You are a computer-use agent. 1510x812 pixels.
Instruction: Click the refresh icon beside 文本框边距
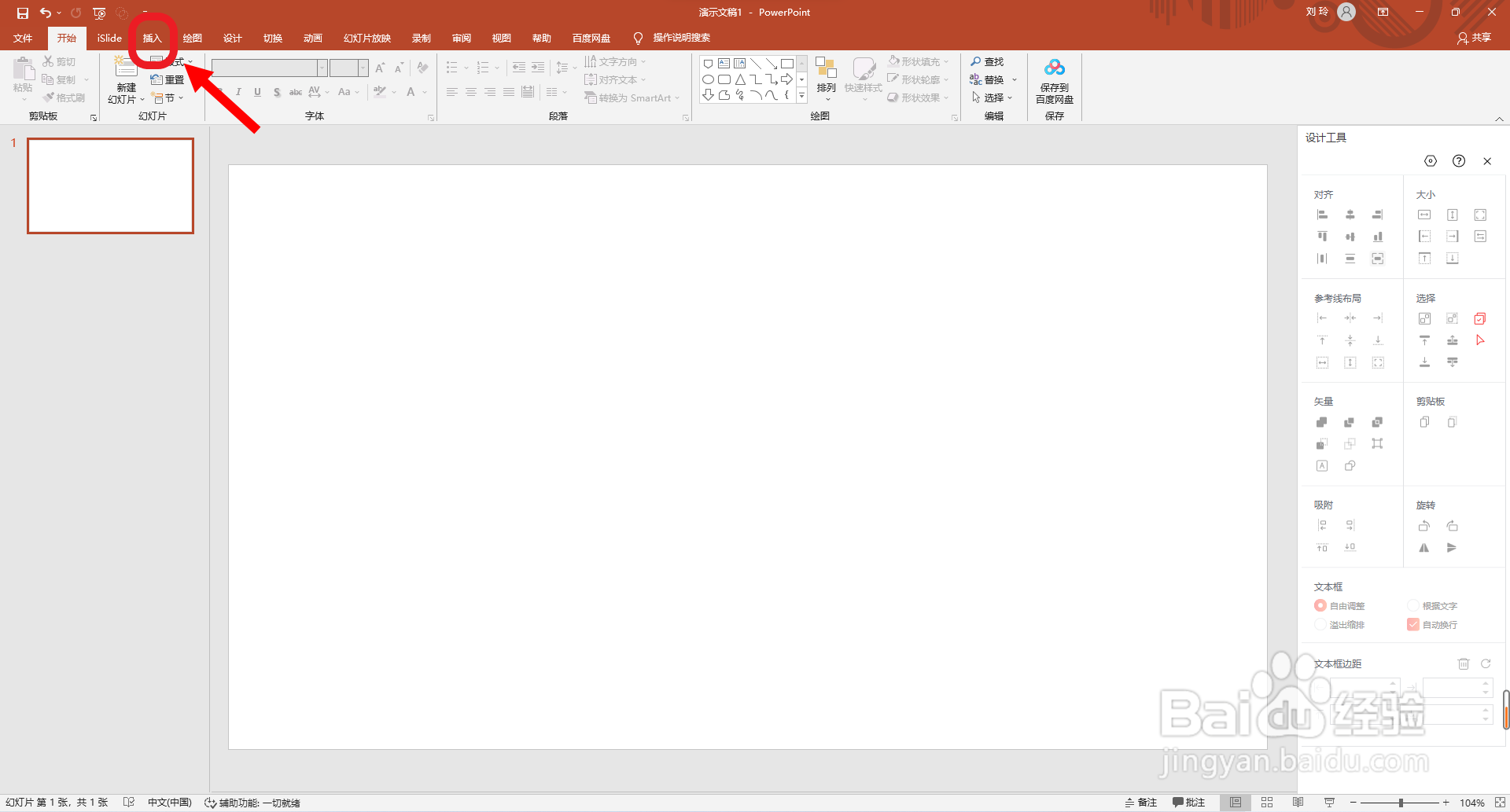pos(1486,663)
